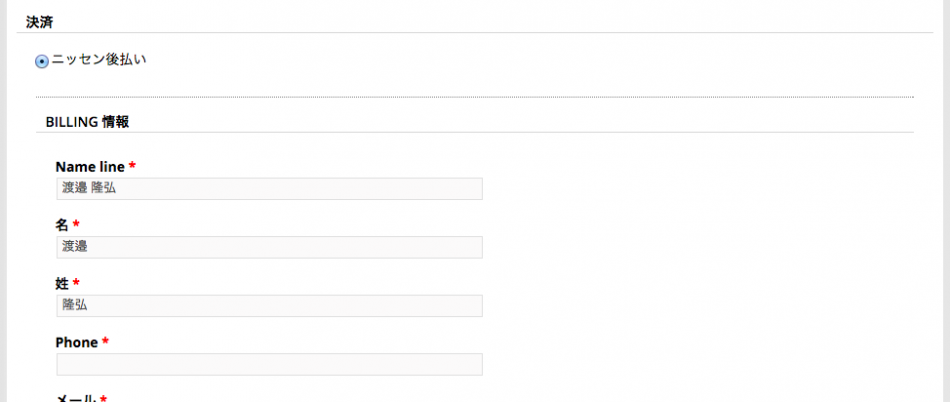The height and width of the screenshot is (402, 950).
Task: Click the red asterisk beside Name line
Action: point(132,166)
